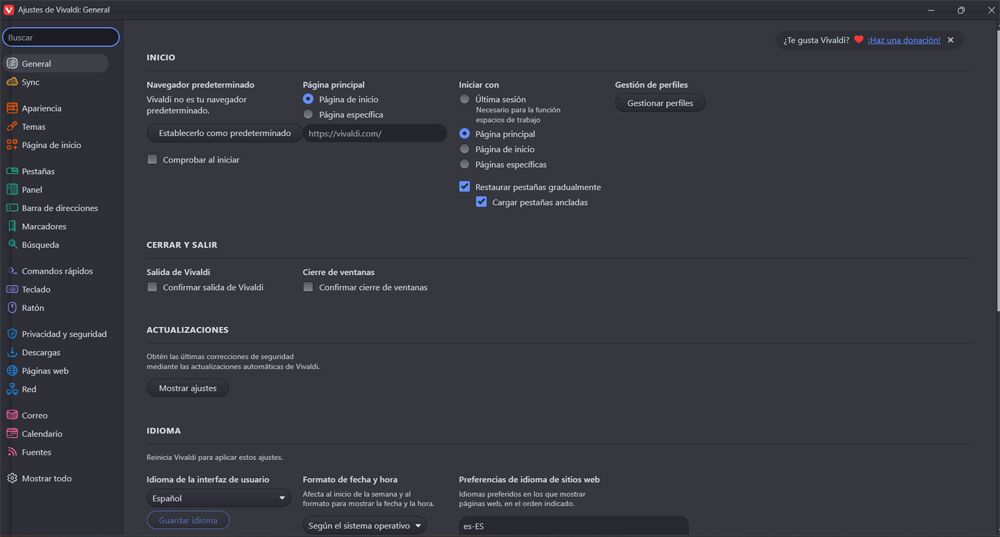The image size is (1000, 537).
Task: Click the Descargas download icon
Action: click(12, 352)
